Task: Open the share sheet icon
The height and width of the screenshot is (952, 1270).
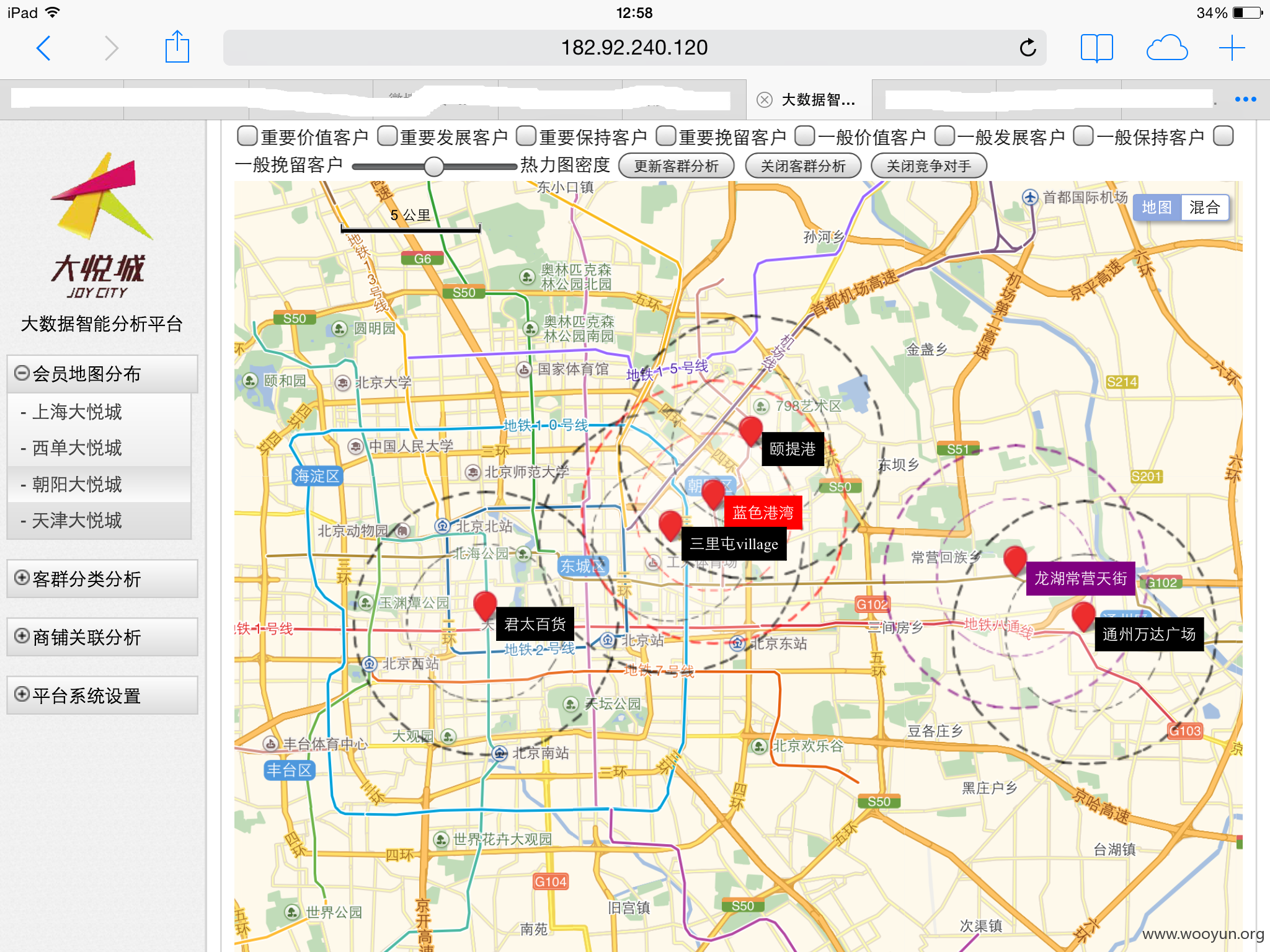Action: [x=177, y=46]
